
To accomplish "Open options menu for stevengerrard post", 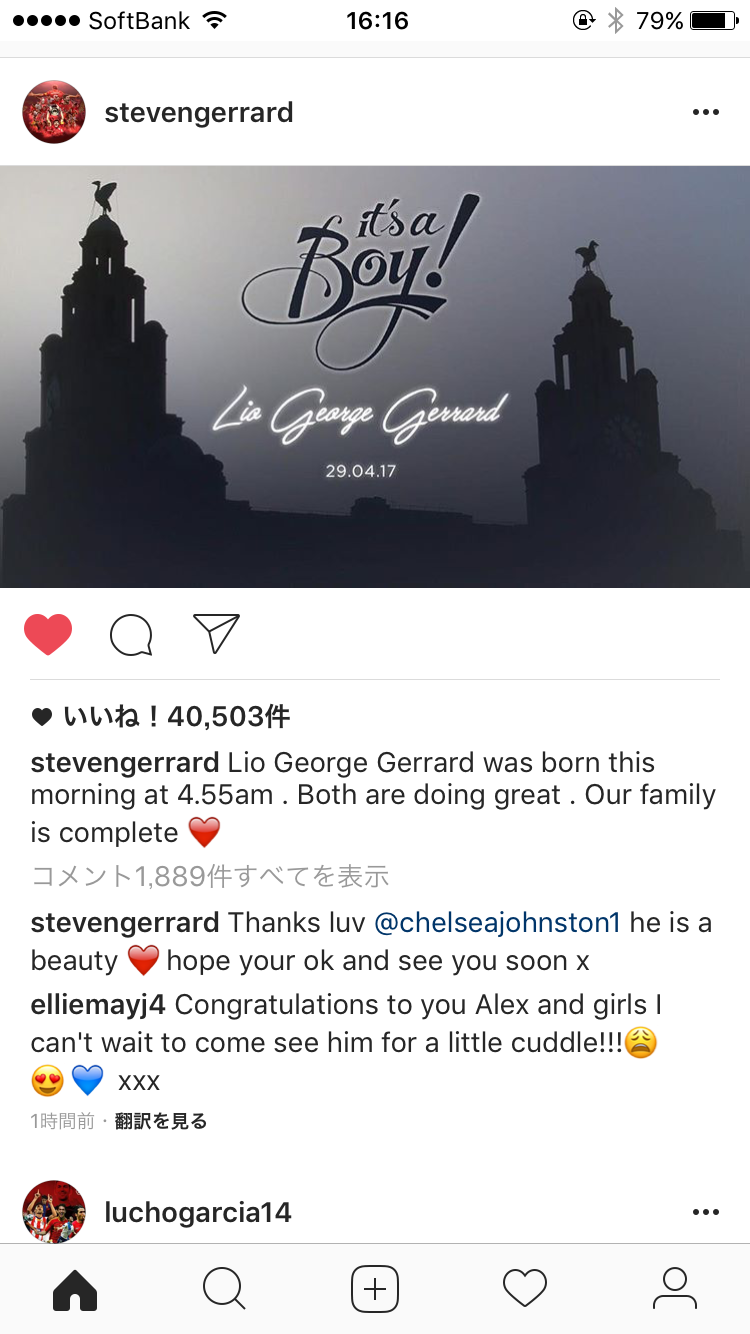I will coord(705,112).
